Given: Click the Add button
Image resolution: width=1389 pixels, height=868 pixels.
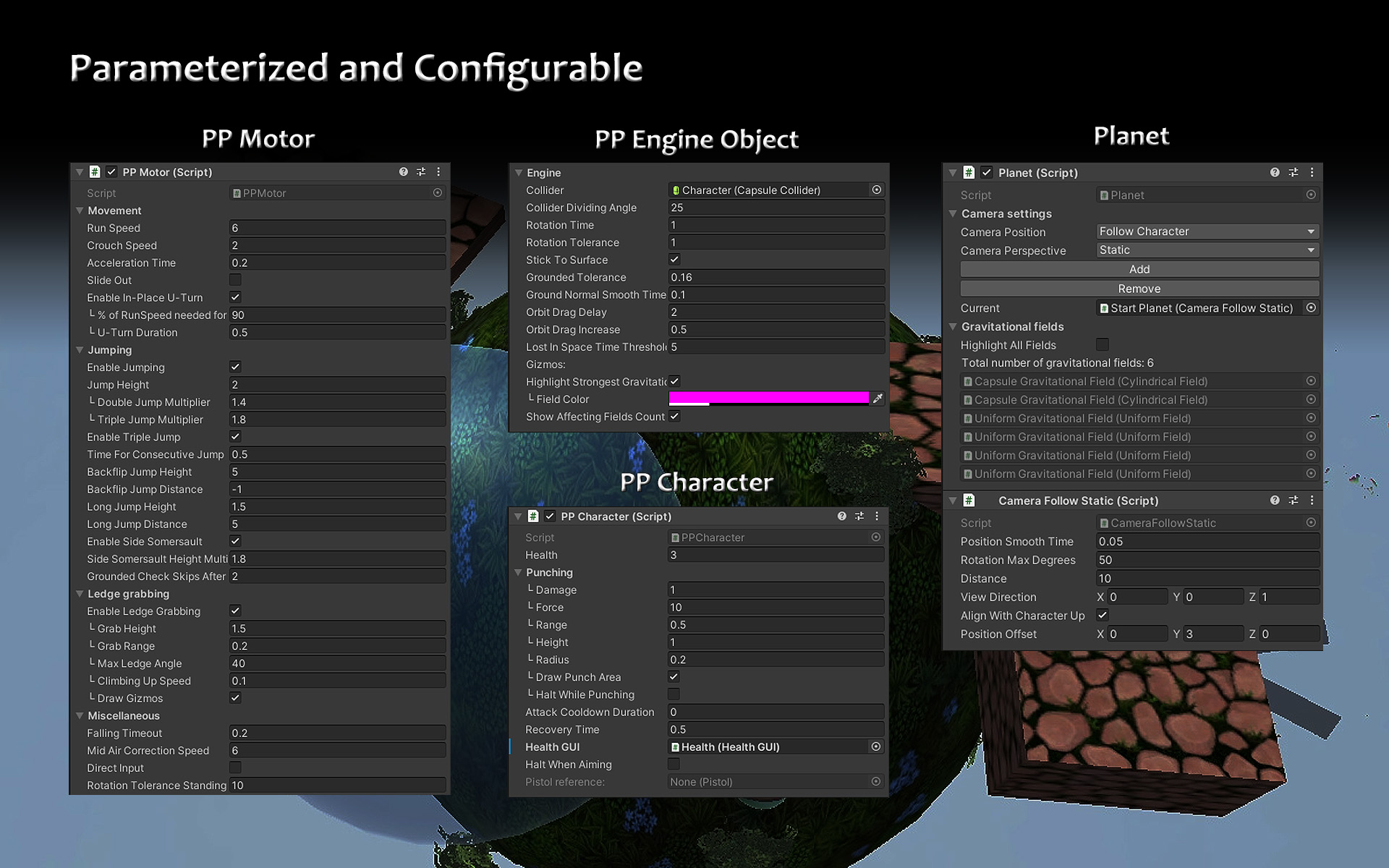Looking at the screenshot, I should (x=1139, y=269).
